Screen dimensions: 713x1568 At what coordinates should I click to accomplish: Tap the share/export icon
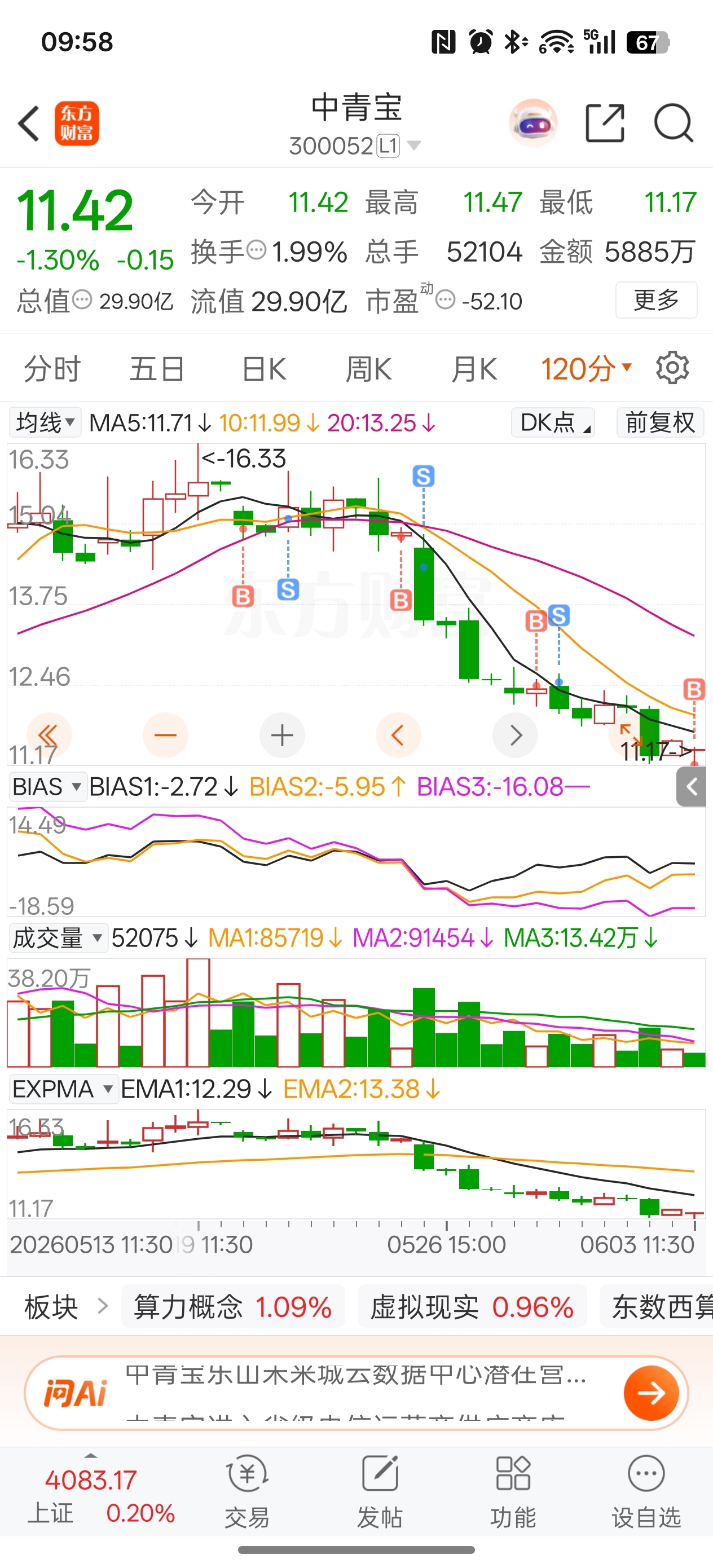(x=605, y=123)
